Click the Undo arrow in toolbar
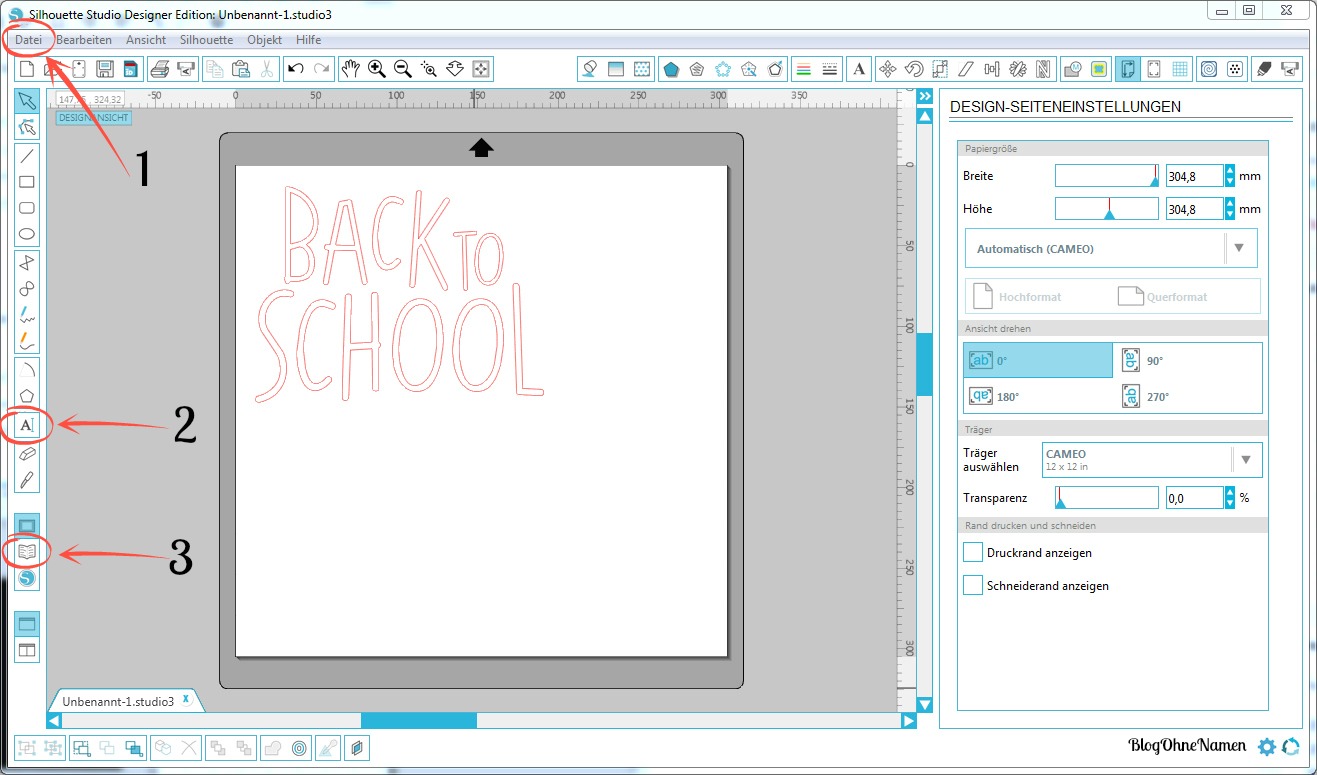The height and width of the screenshot is (775, 1317). point(295,69)
